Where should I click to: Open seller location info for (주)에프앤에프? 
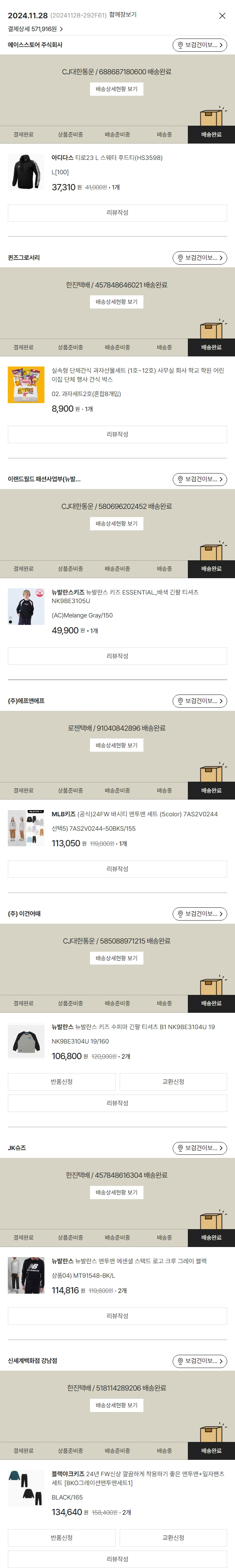pyautogui.click(x=200, y=701)
